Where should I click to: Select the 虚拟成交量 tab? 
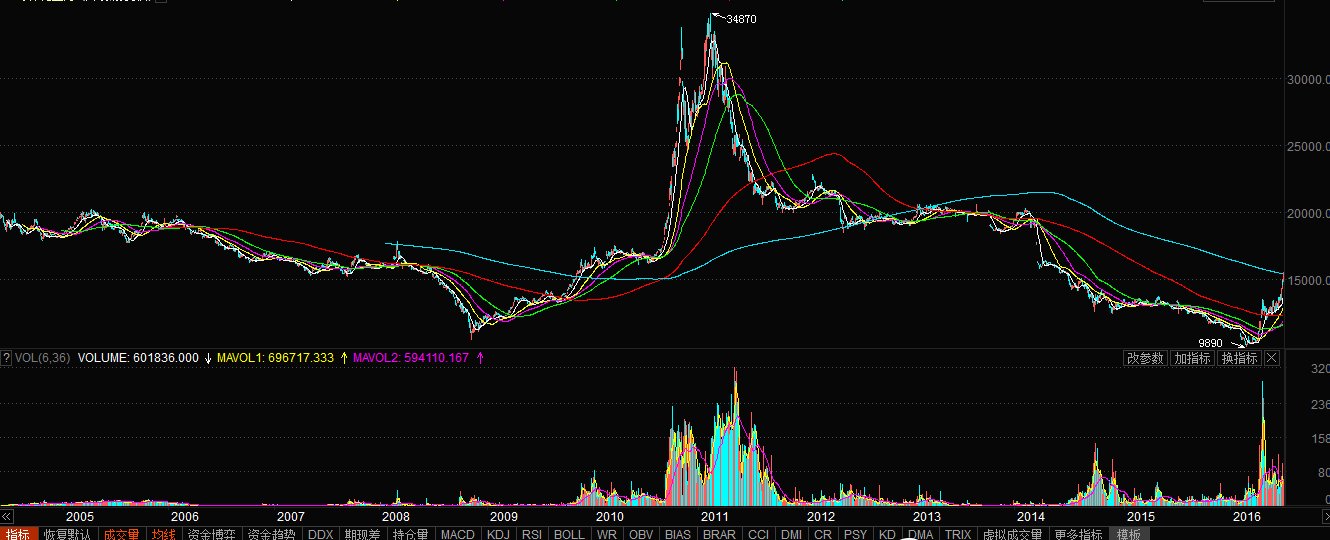click(1011, 534)
